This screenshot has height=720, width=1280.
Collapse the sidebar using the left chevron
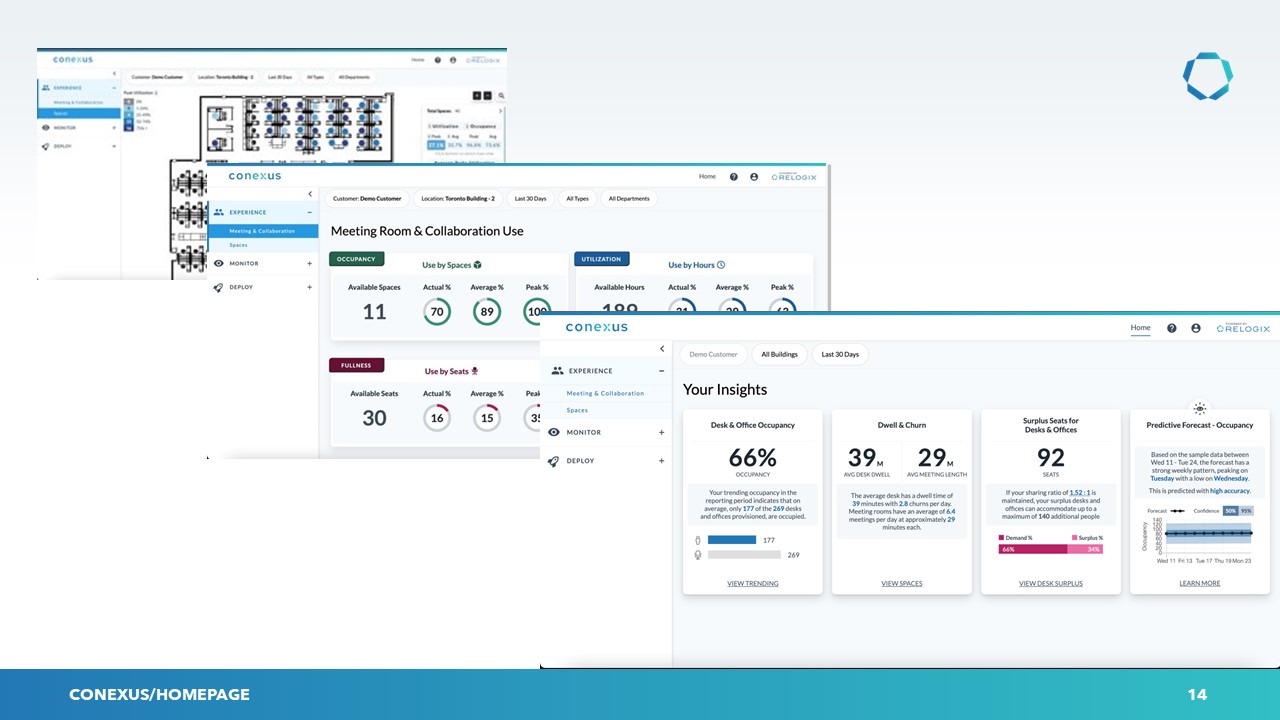[661, 349]
